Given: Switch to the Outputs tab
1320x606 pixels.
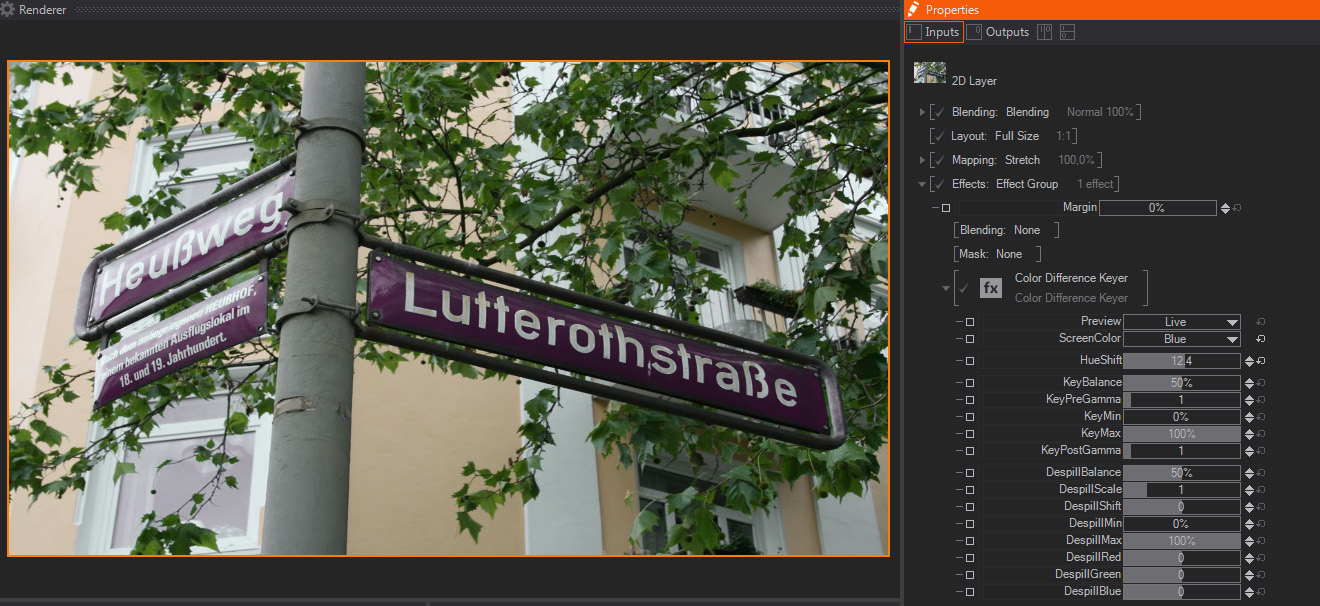Looking at the screenshot, I should pyautogui.click(x=998, y=32).
